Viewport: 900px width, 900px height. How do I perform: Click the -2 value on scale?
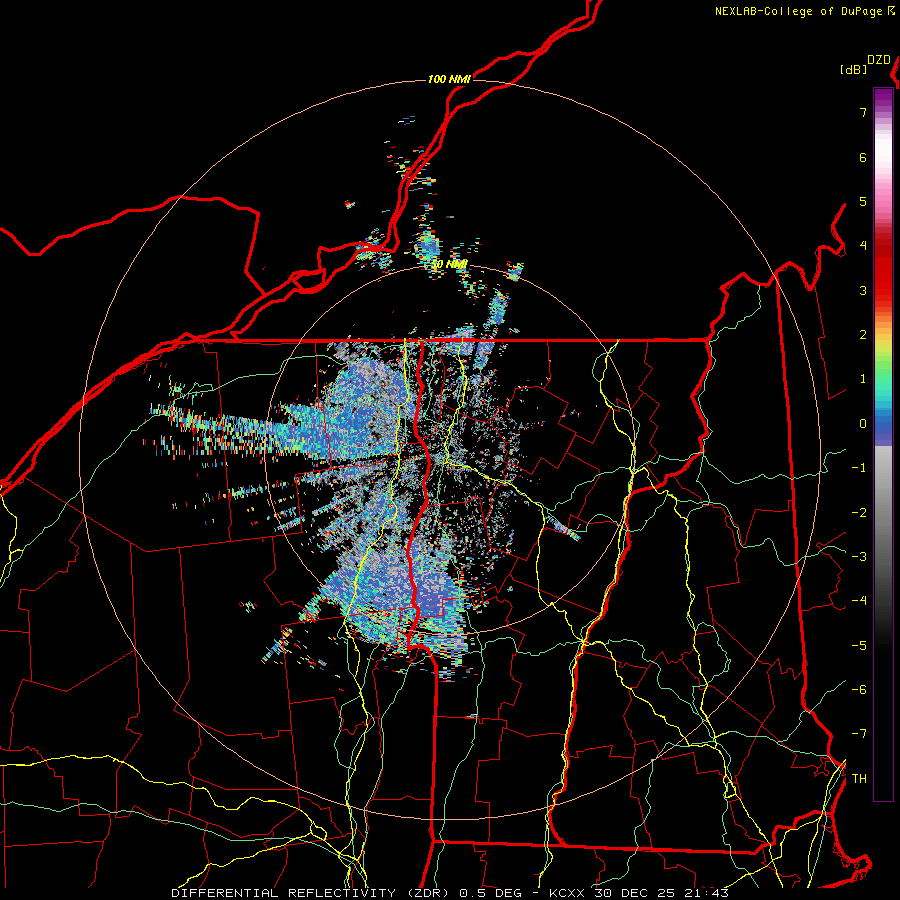coord(859,513)
